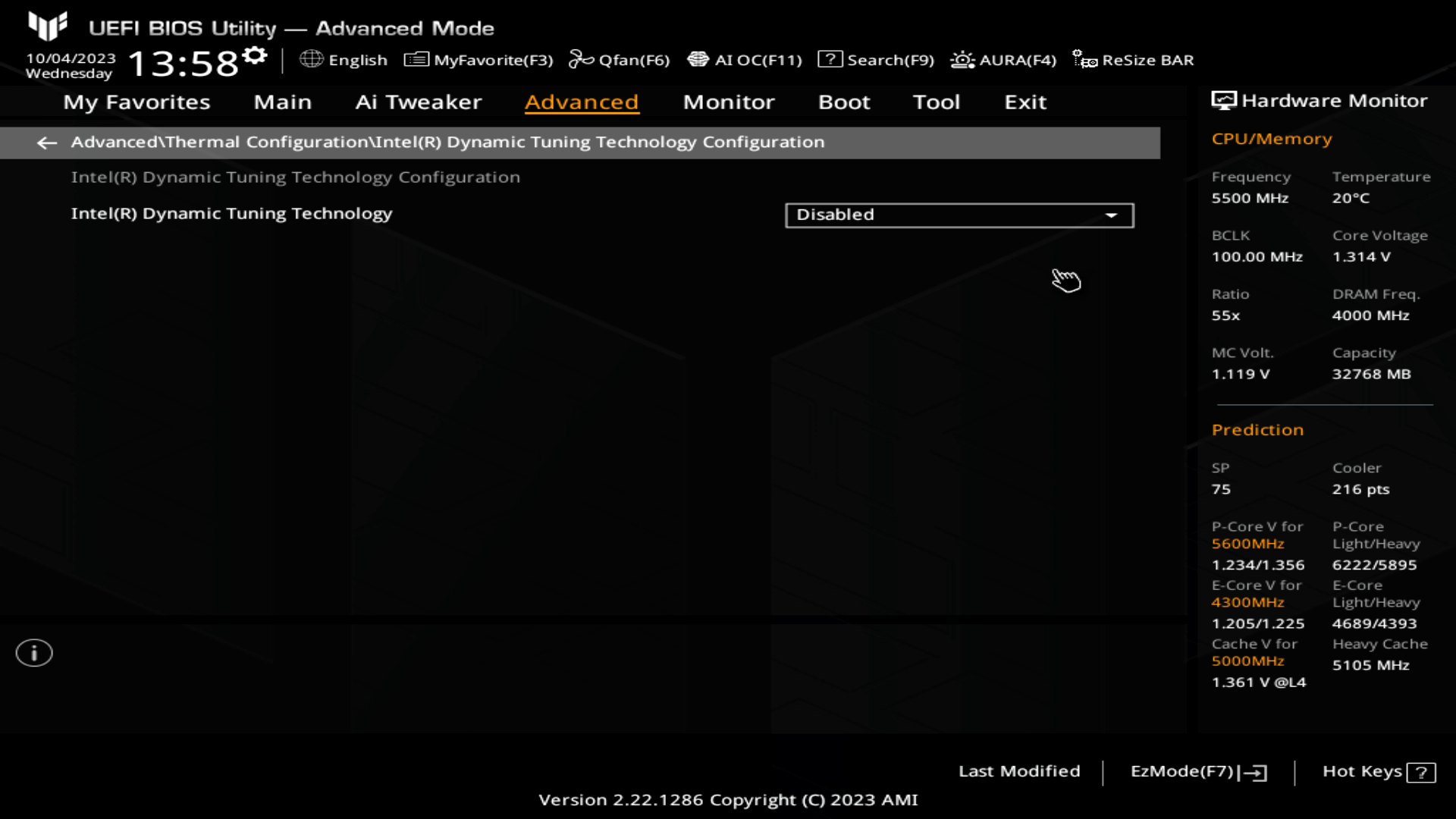Click the info button icon
This screenshot has width=1456, height=819.
[x=33, y=653]
